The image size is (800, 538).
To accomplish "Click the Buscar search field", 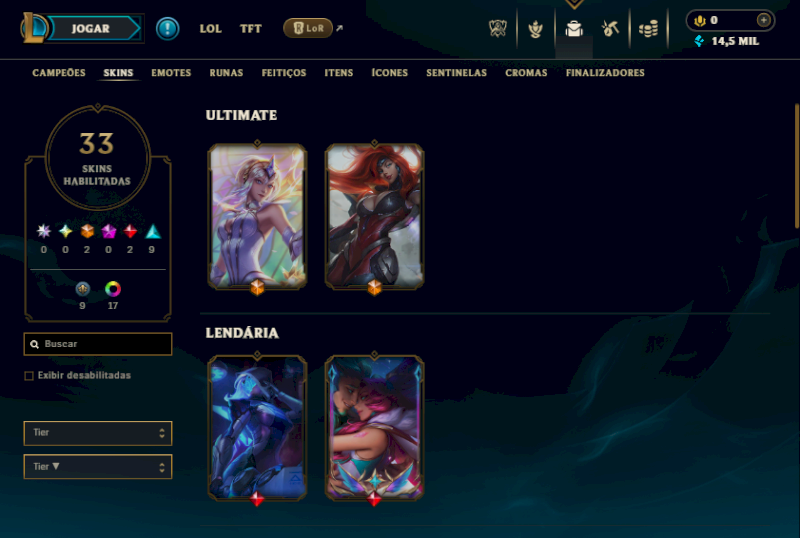I will (x=98, y=344).
